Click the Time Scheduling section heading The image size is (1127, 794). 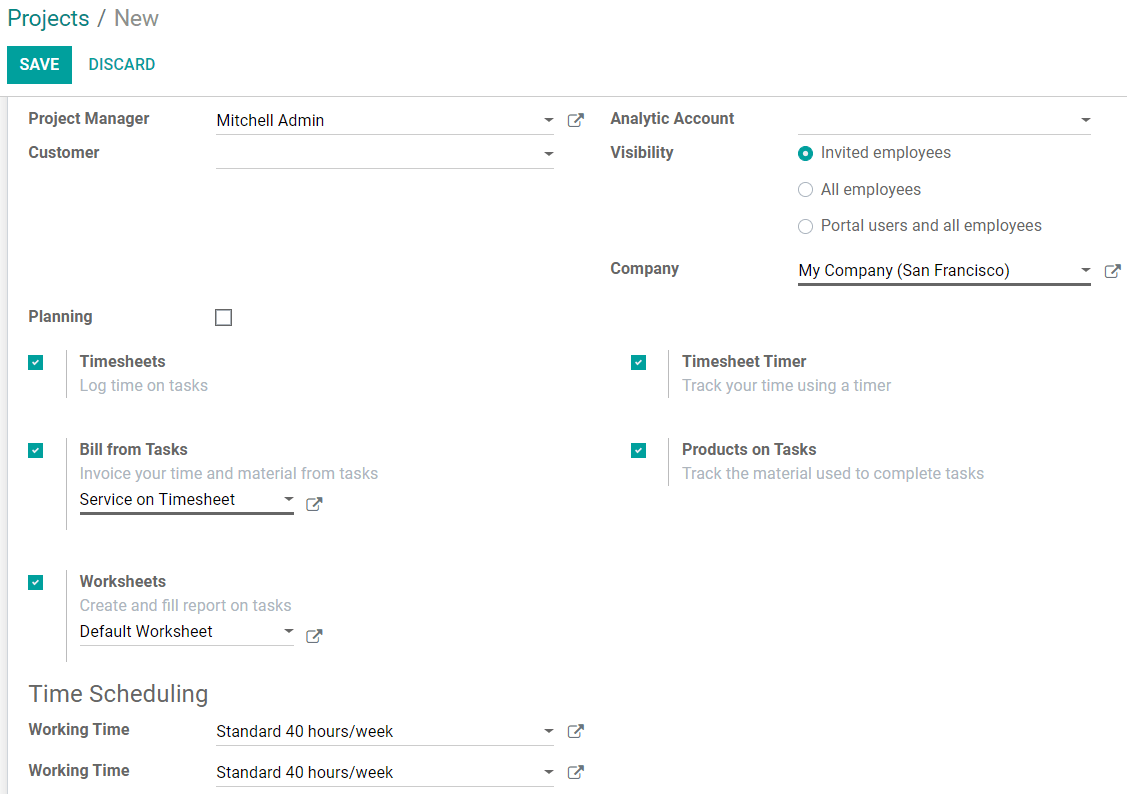click(119, 693)
